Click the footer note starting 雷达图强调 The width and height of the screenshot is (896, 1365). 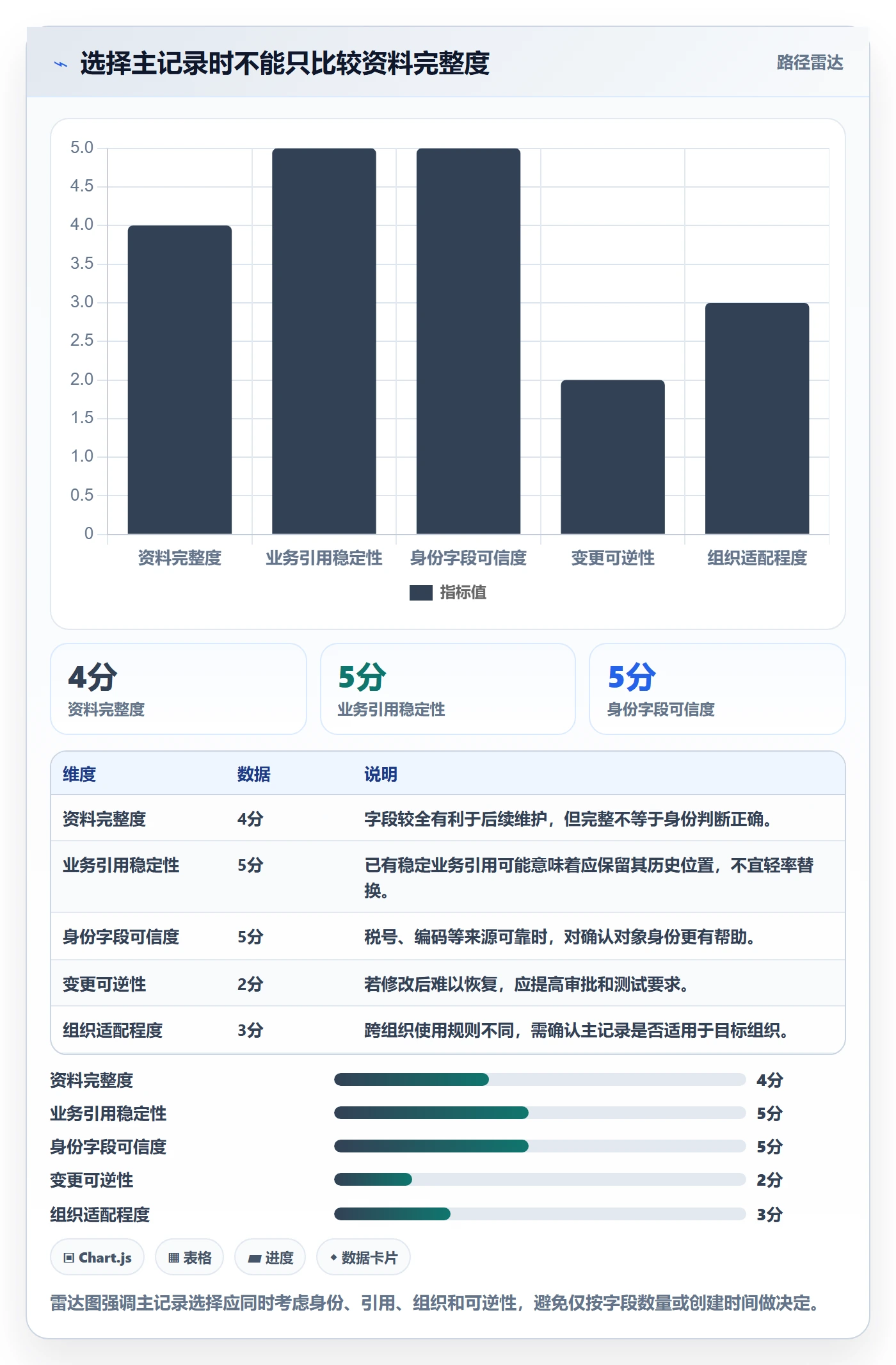point(435,1303)
